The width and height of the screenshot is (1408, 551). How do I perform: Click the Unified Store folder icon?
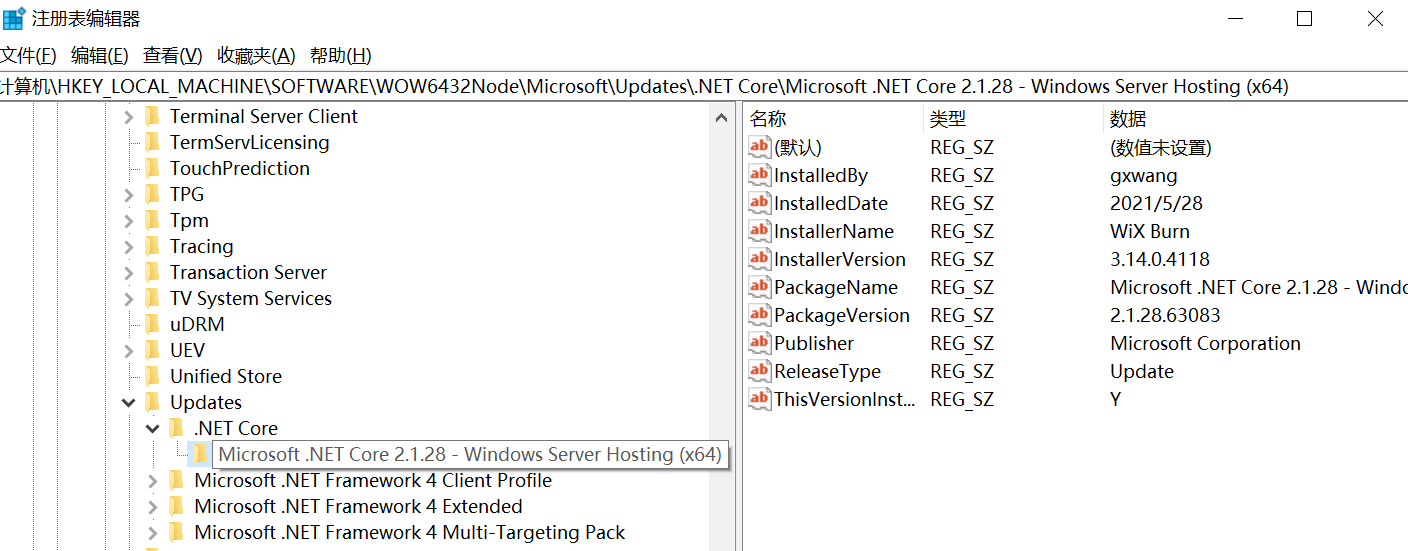tap(152, 377)
